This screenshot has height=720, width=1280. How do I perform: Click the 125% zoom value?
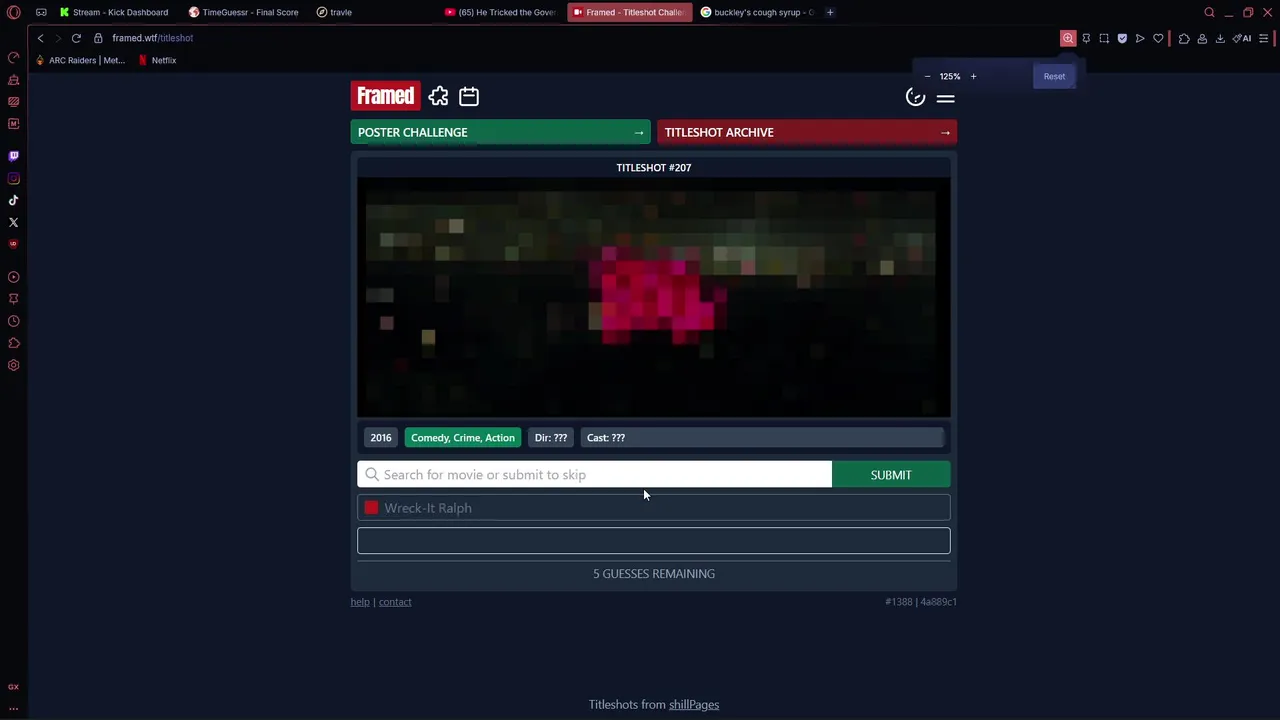(950, 76)
